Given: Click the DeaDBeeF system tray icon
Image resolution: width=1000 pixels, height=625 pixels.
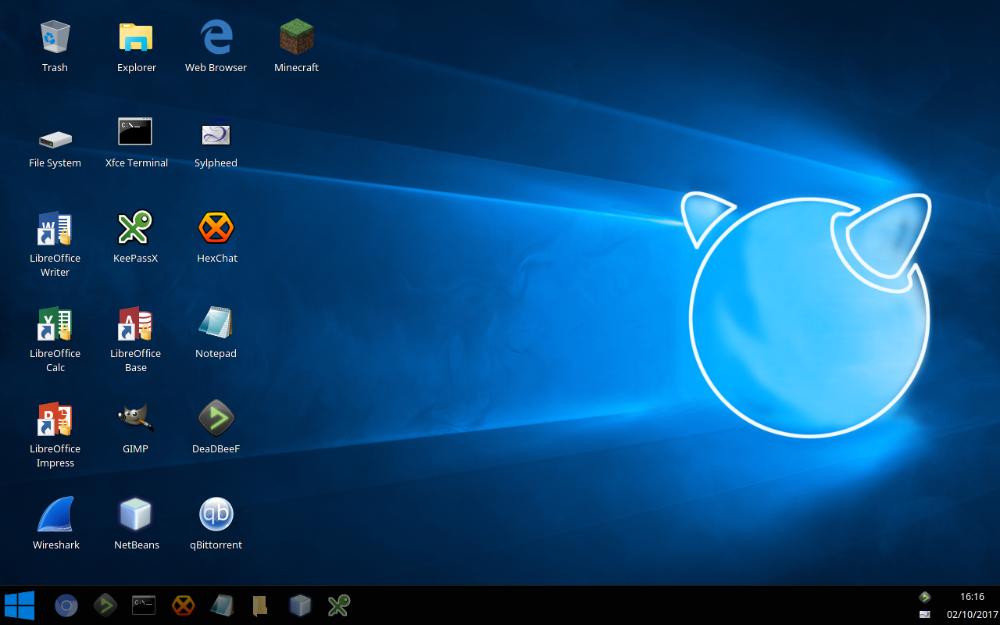Looking at the screenshot, I should 925,597.
